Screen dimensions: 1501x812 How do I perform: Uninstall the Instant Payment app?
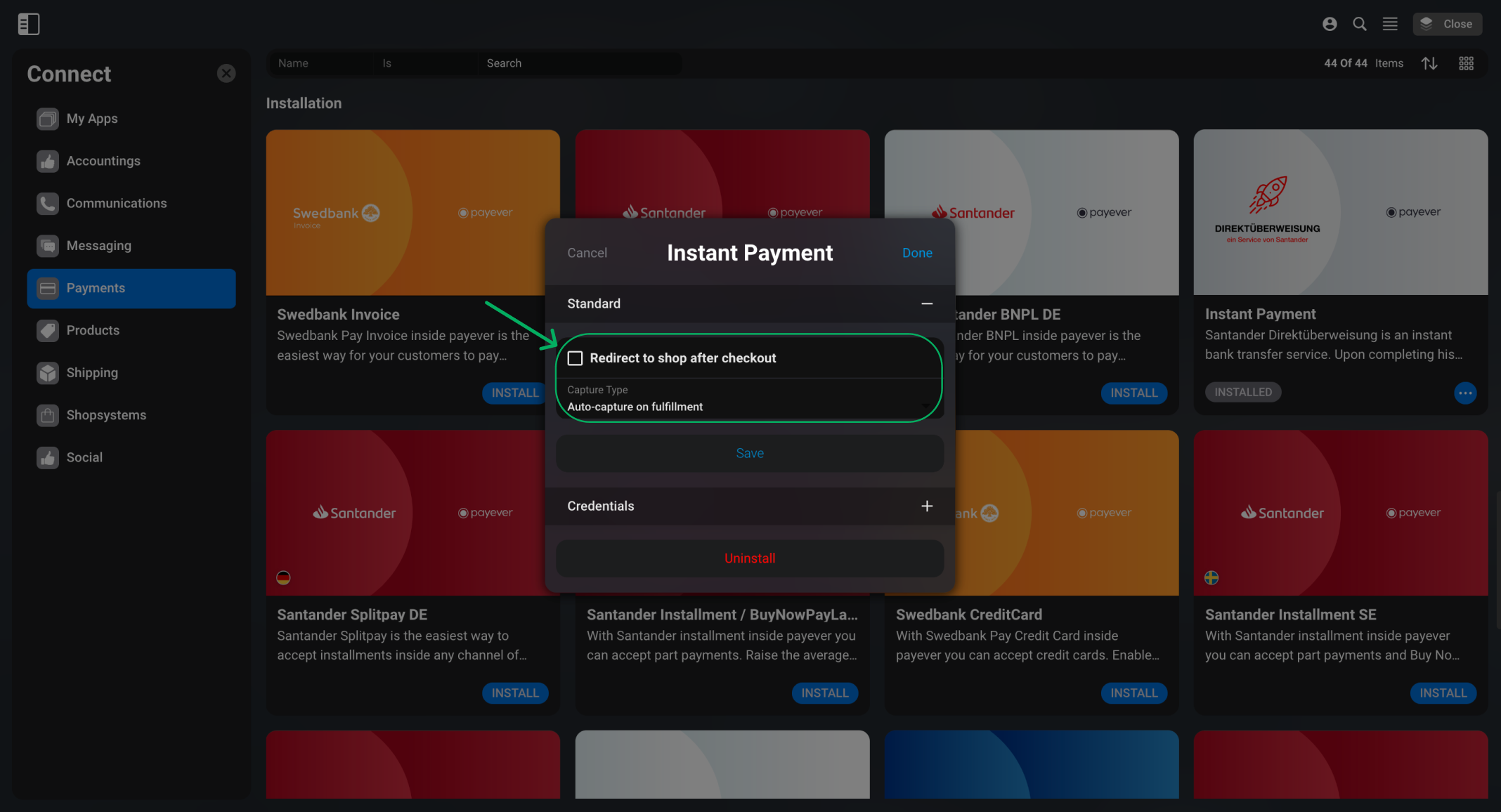pos(750,558)
